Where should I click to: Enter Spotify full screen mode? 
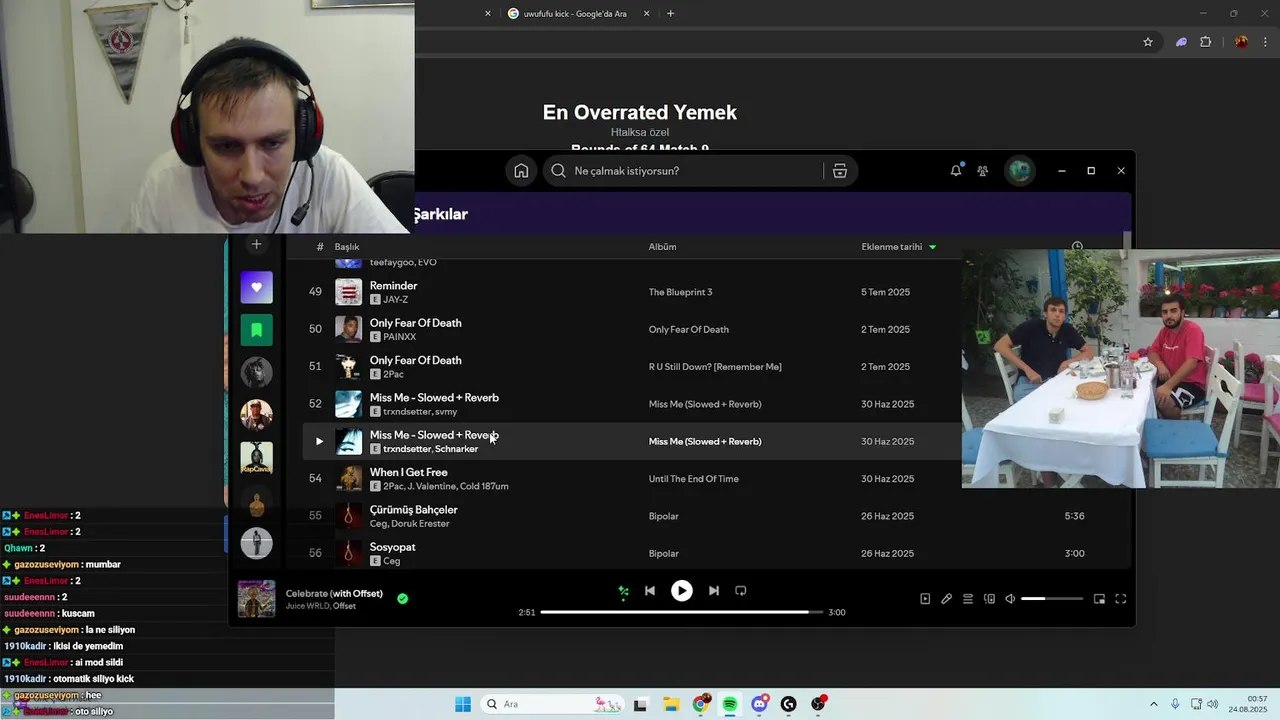(x=1120, y=599)
